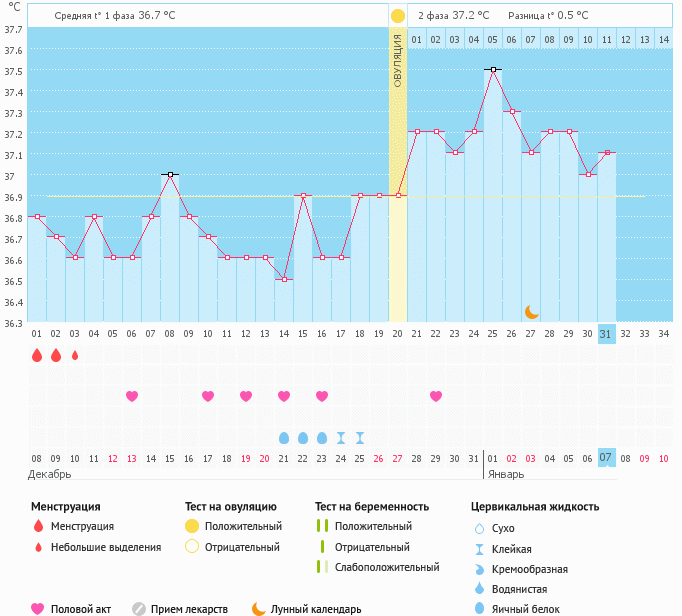Image resolution: width=682 pixels, height=616 pixels.
Task: Click the 'Половой акт' legend heart icon
Action: [x=38, y=608]
